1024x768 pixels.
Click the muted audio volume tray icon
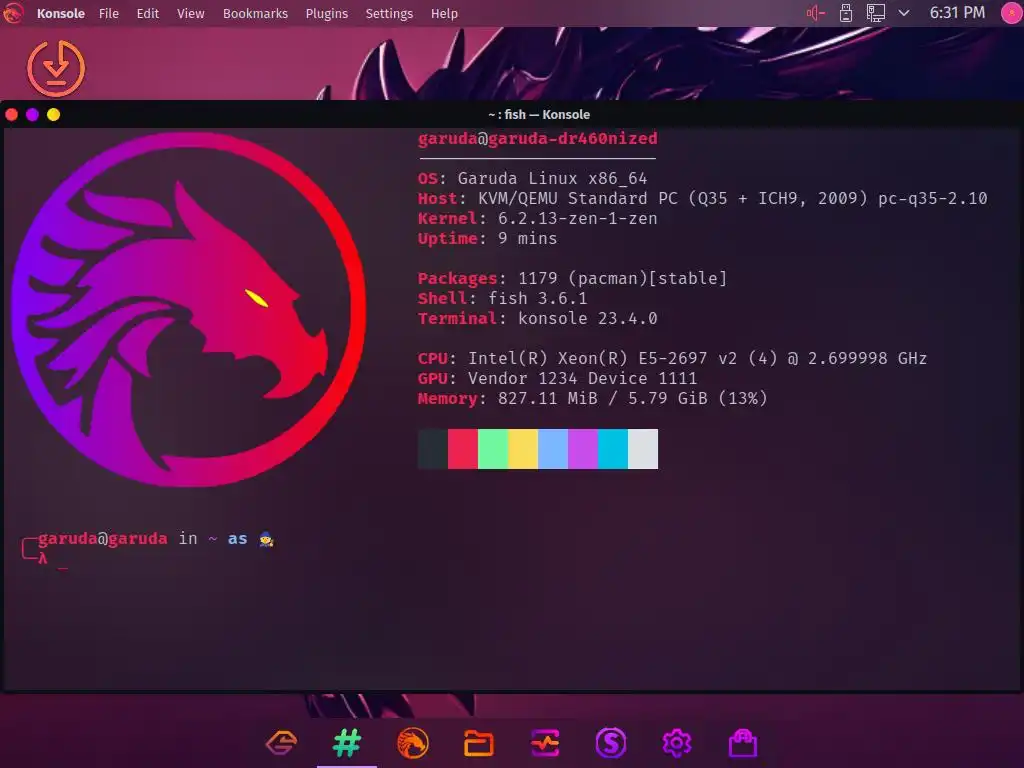(816, 13)
